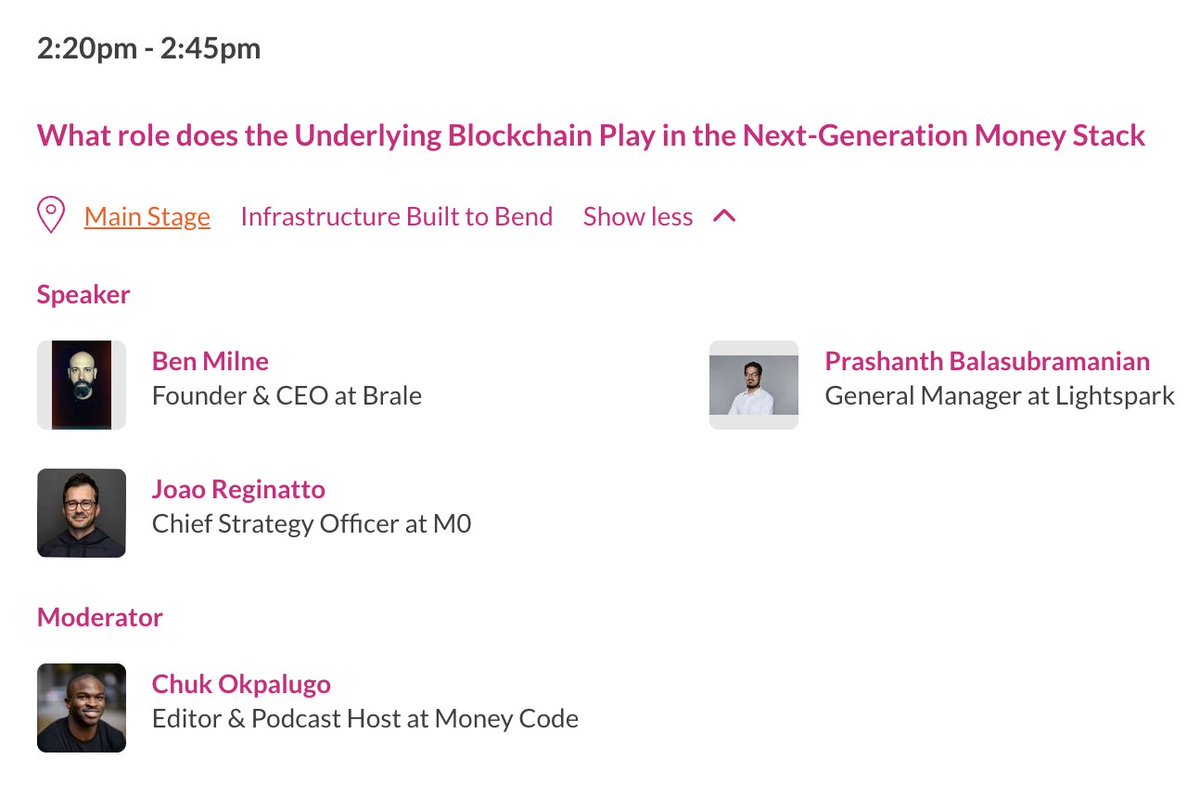Click Ben Milne's profile photo
Viewport: 1200px width, 785px height.
(x=81, y=385)
